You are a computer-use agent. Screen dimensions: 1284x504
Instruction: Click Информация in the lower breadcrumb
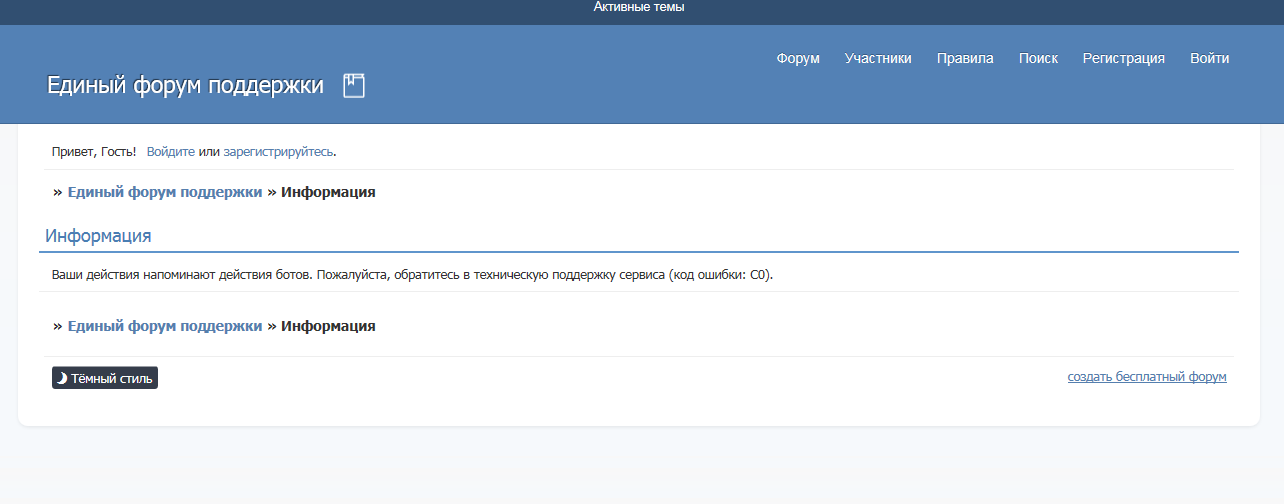pos(328,326)
